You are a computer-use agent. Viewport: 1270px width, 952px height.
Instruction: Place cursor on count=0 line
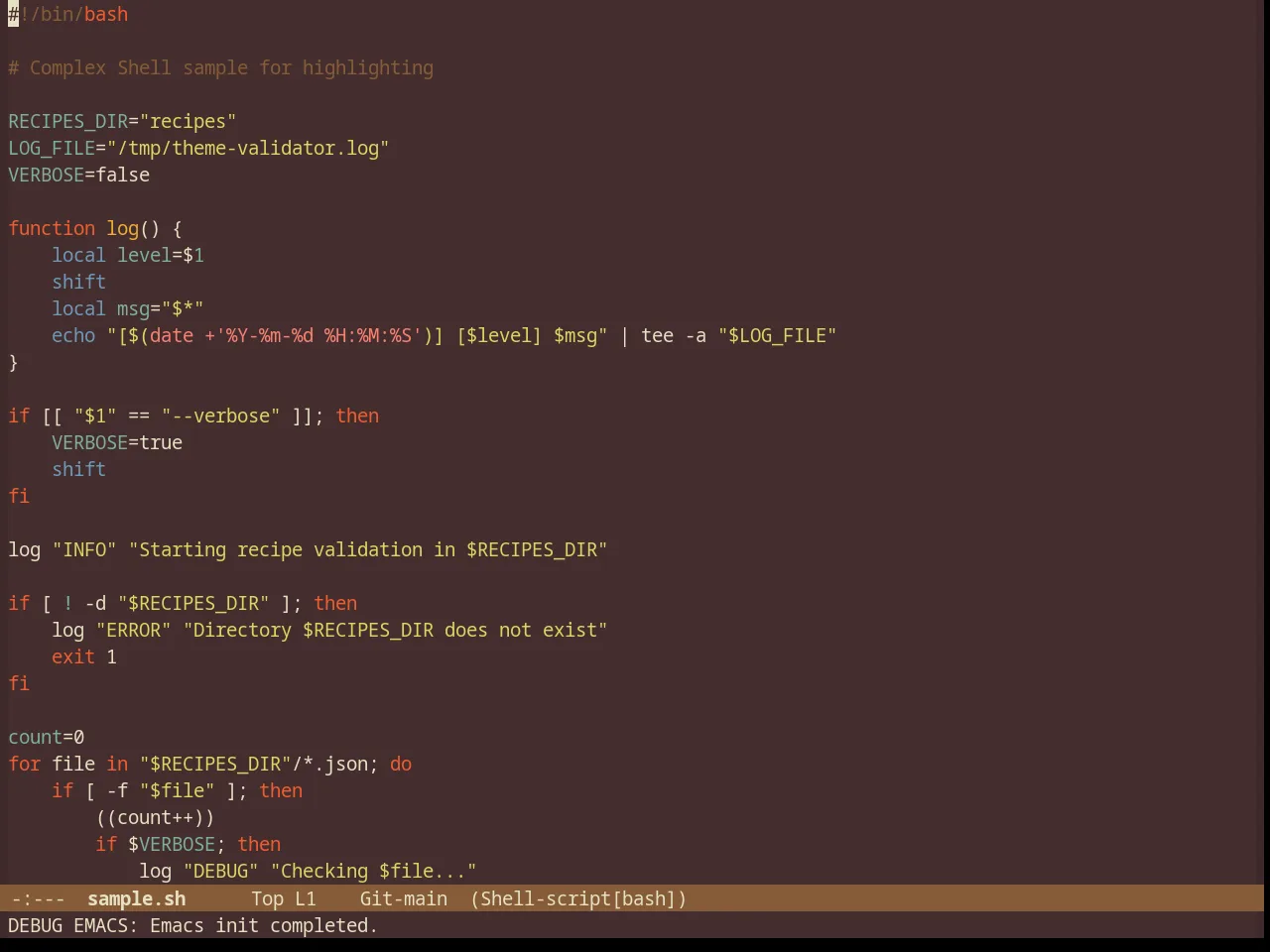point(47,737)
